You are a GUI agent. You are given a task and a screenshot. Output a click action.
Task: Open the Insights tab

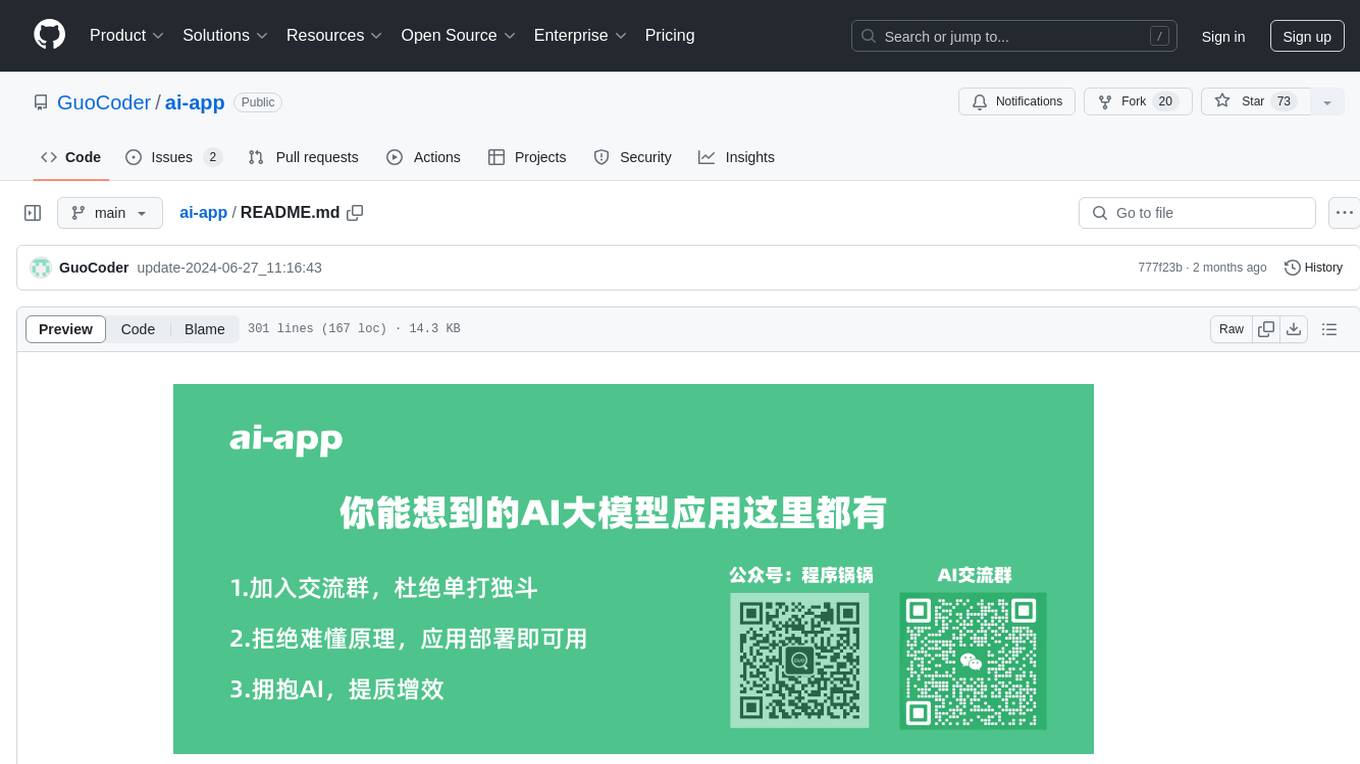pyautogui.click(x=736, y=157)
